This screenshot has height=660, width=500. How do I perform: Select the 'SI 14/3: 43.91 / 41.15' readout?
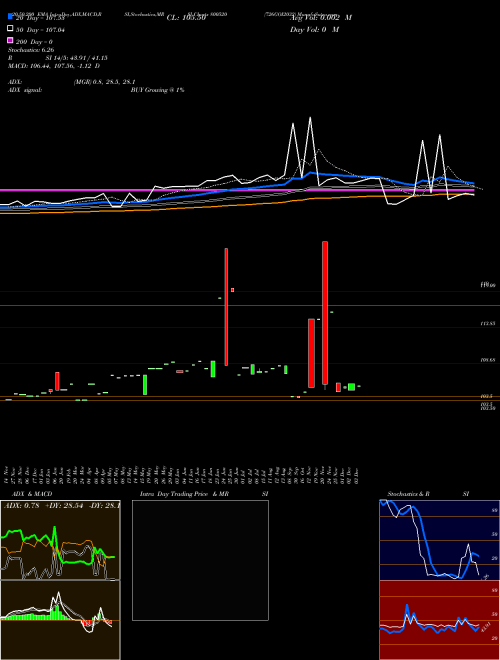click(x=77, y=58)
